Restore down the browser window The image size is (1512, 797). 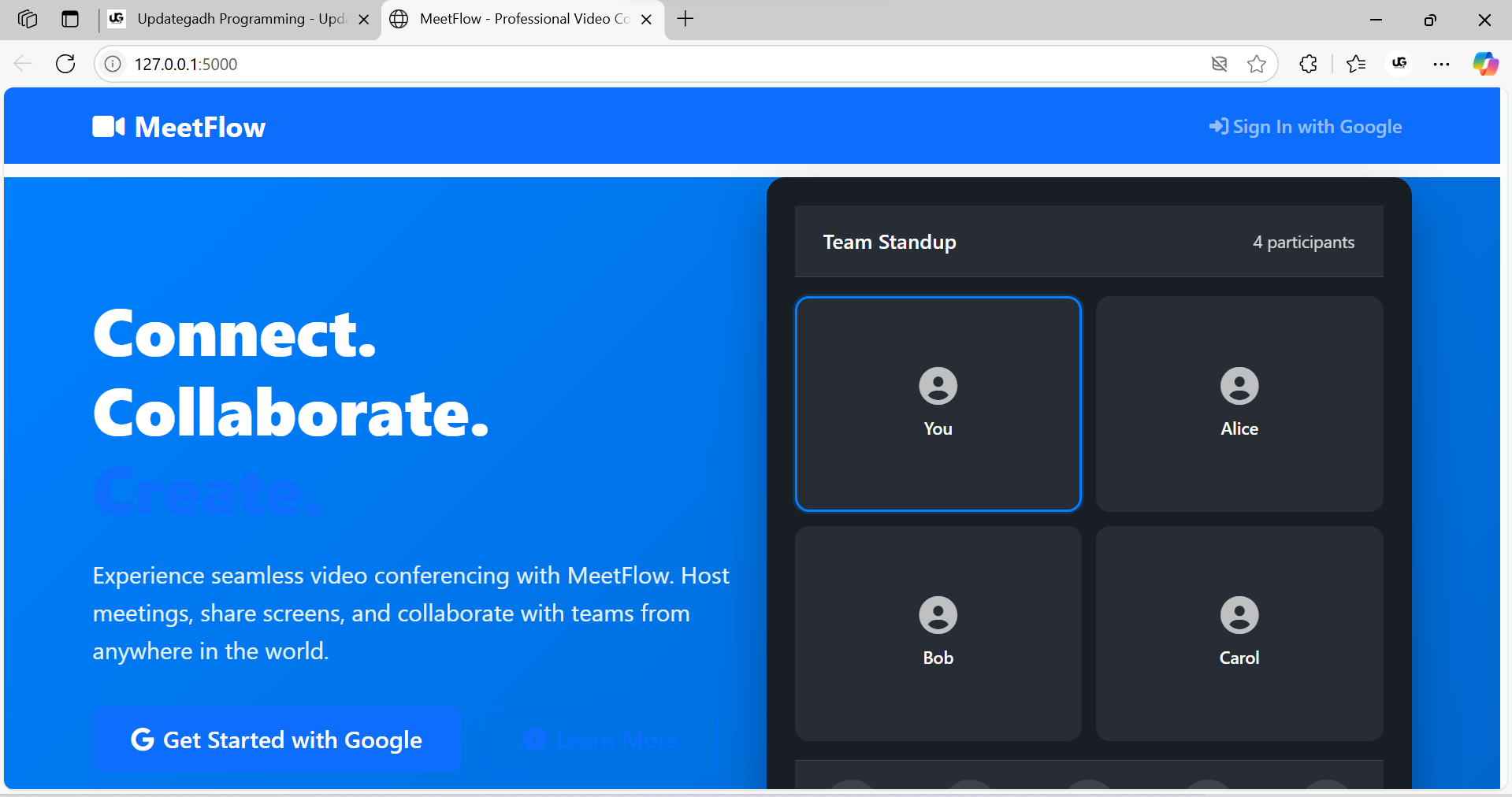[x=1430, y=20]
